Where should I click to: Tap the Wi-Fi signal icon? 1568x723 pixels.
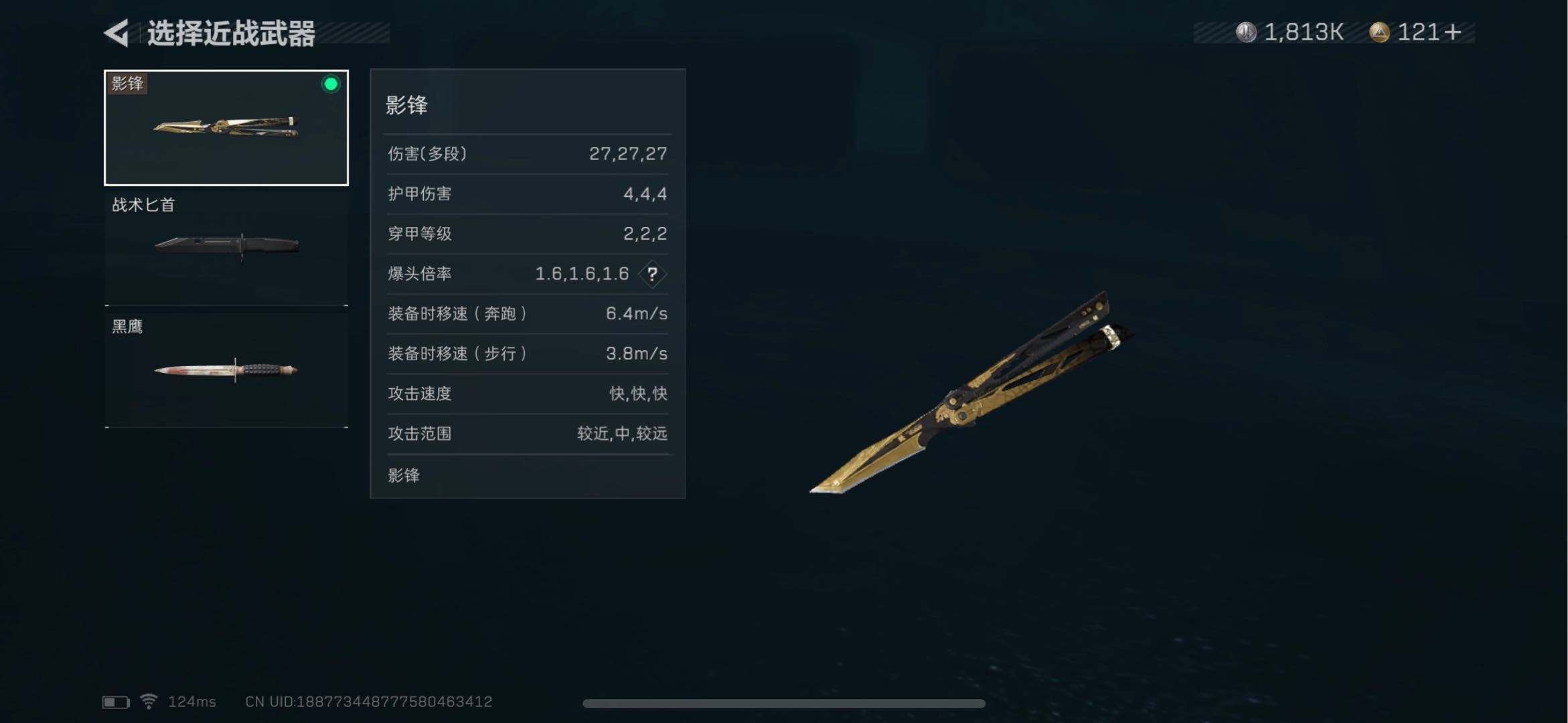click(149, 701)
